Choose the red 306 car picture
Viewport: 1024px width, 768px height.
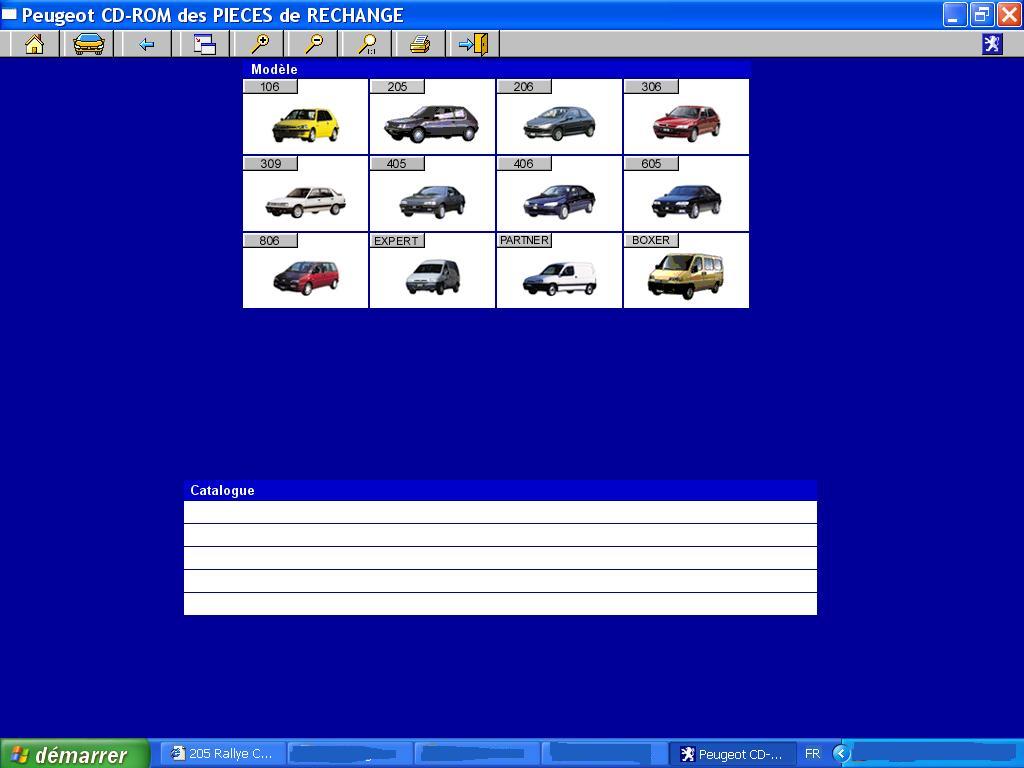(686, 123)
